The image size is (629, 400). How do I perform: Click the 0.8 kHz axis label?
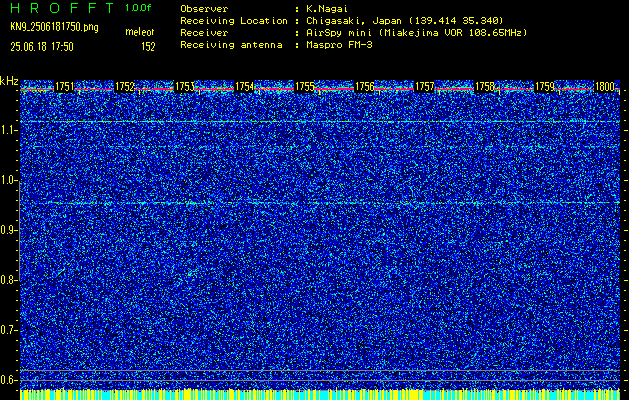tap(8, 280)
